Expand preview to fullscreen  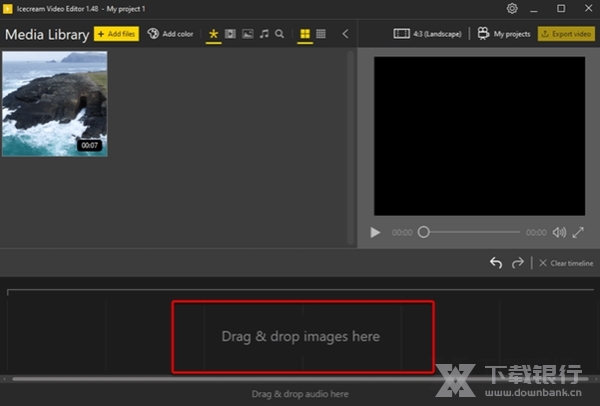pyautogui.click(x=578, y=232)
